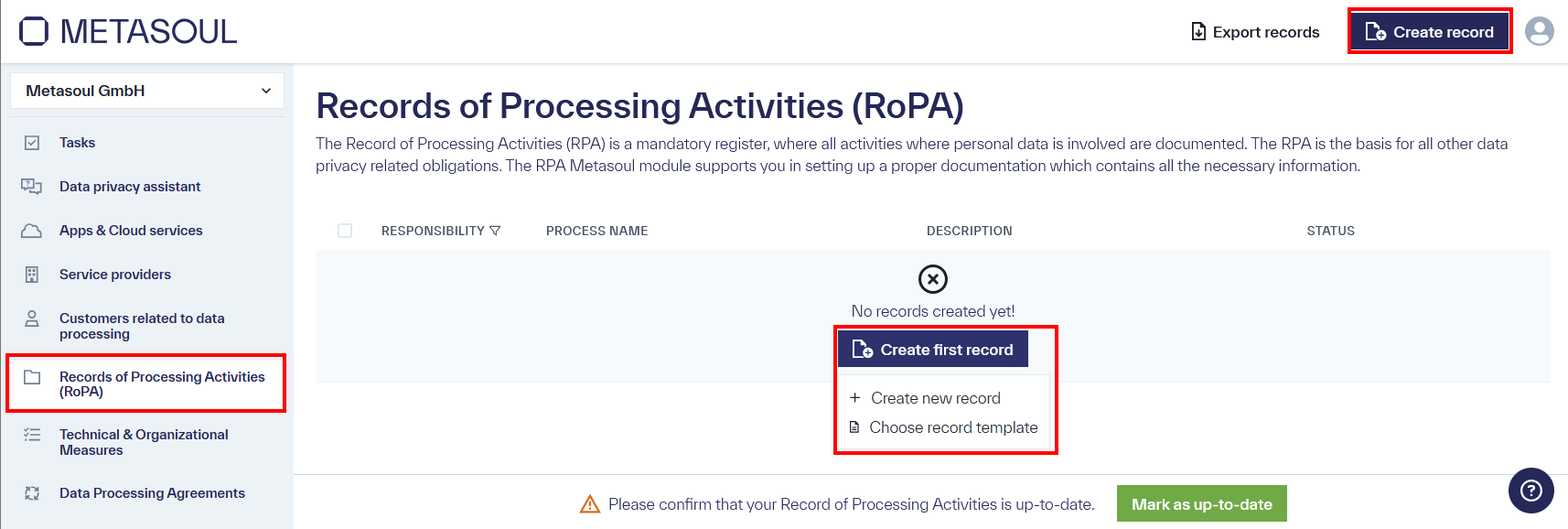
Task: Open the Create first record dropdown
Action: [x=932, y=349]
